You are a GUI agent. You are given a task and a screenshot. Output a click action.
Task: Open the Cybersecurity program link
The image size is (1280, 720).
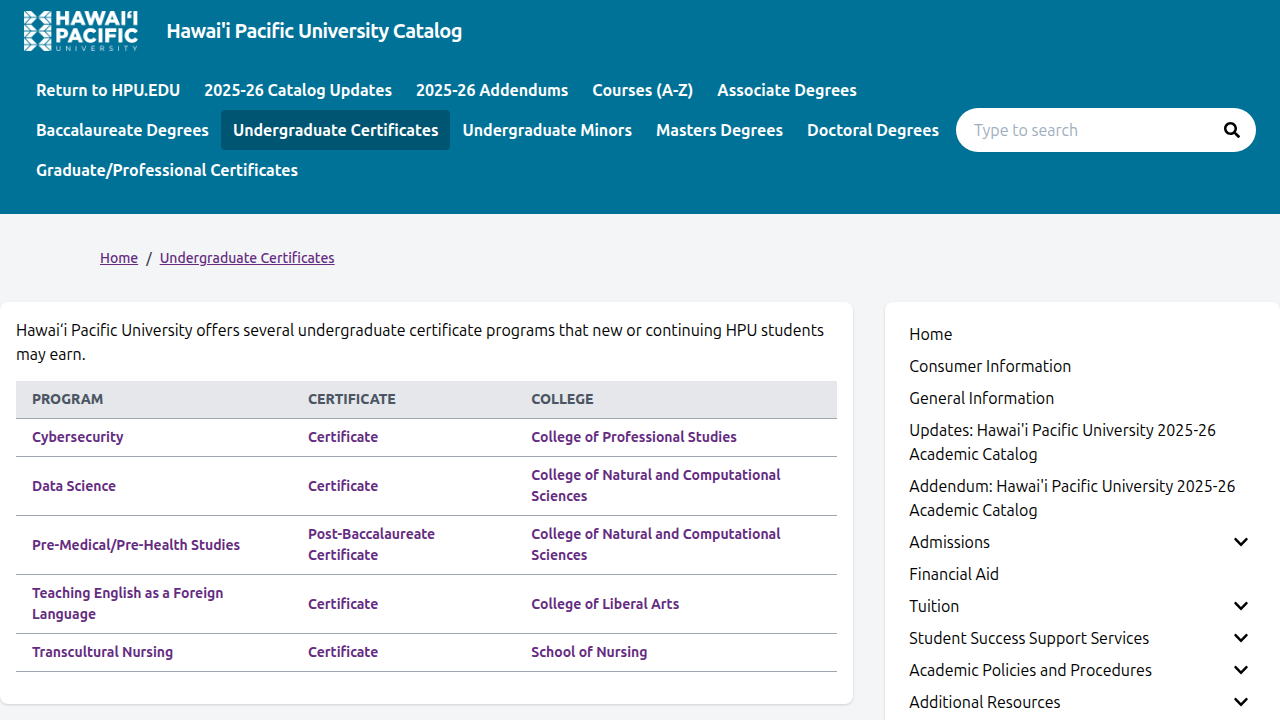tap(78, 437)
